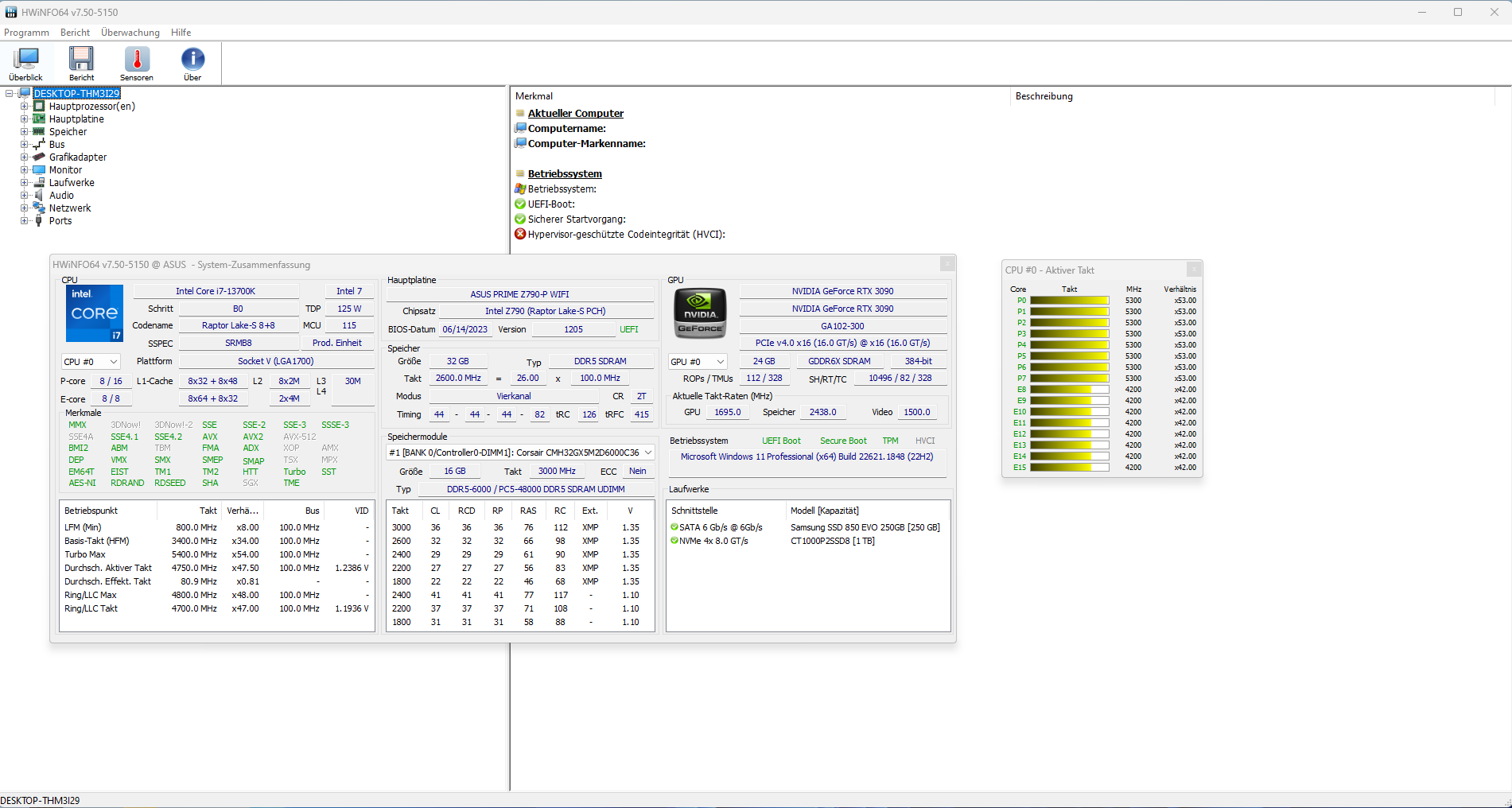Expand the Hauptplatine tree node

[24, 119]
